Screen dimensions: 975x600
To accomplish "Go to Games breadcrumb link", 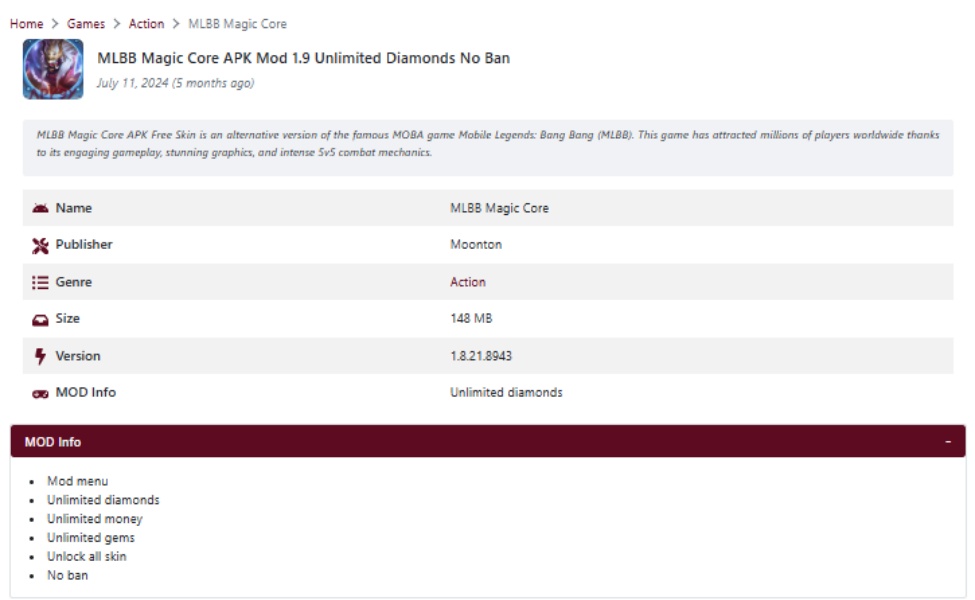I will click(x=86, y=24).
